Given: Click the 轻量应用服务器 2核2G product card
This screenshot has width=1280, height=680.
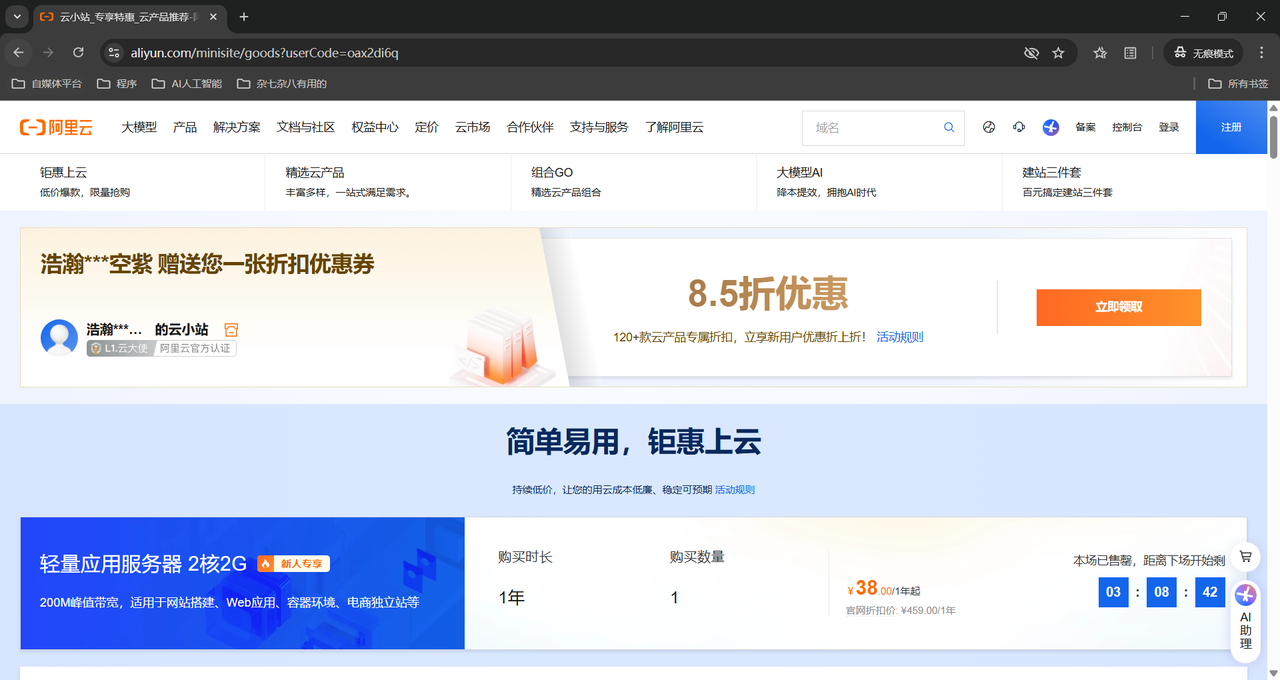Looking at the screenshot, I should (242, 583).
